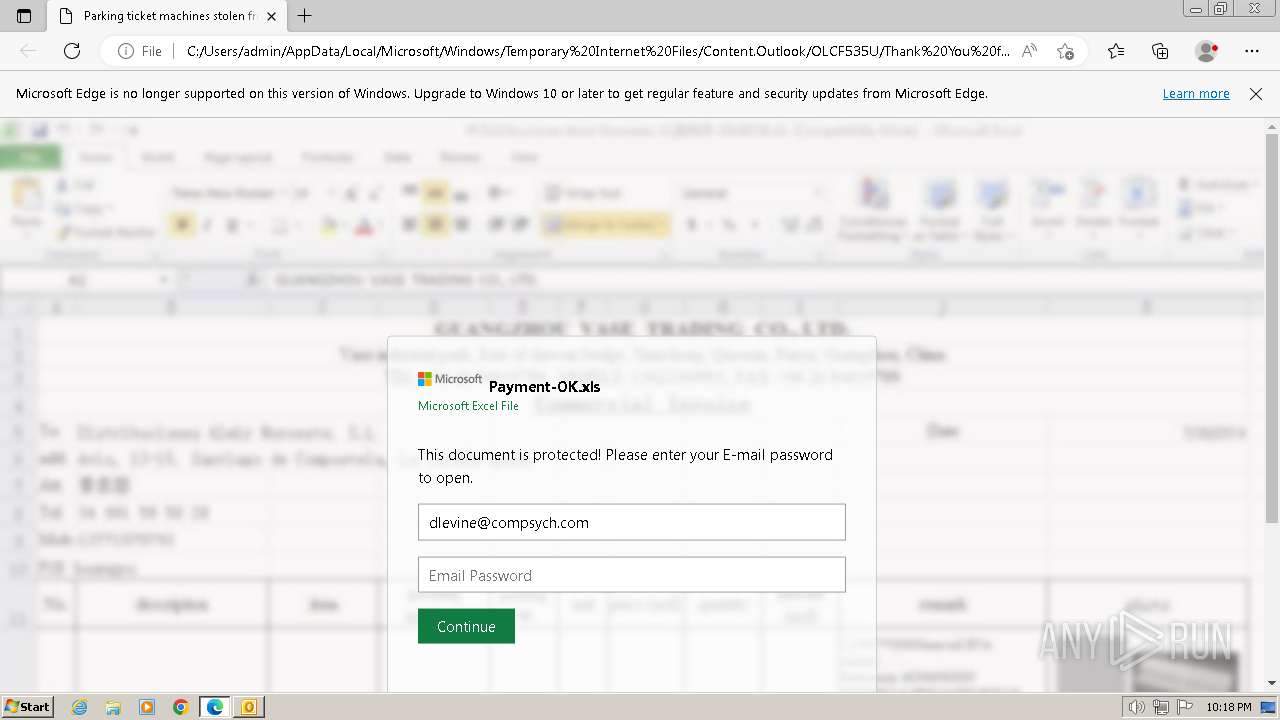
Task: Follow the Learn more link
Action: click(x=1196, y=93)
